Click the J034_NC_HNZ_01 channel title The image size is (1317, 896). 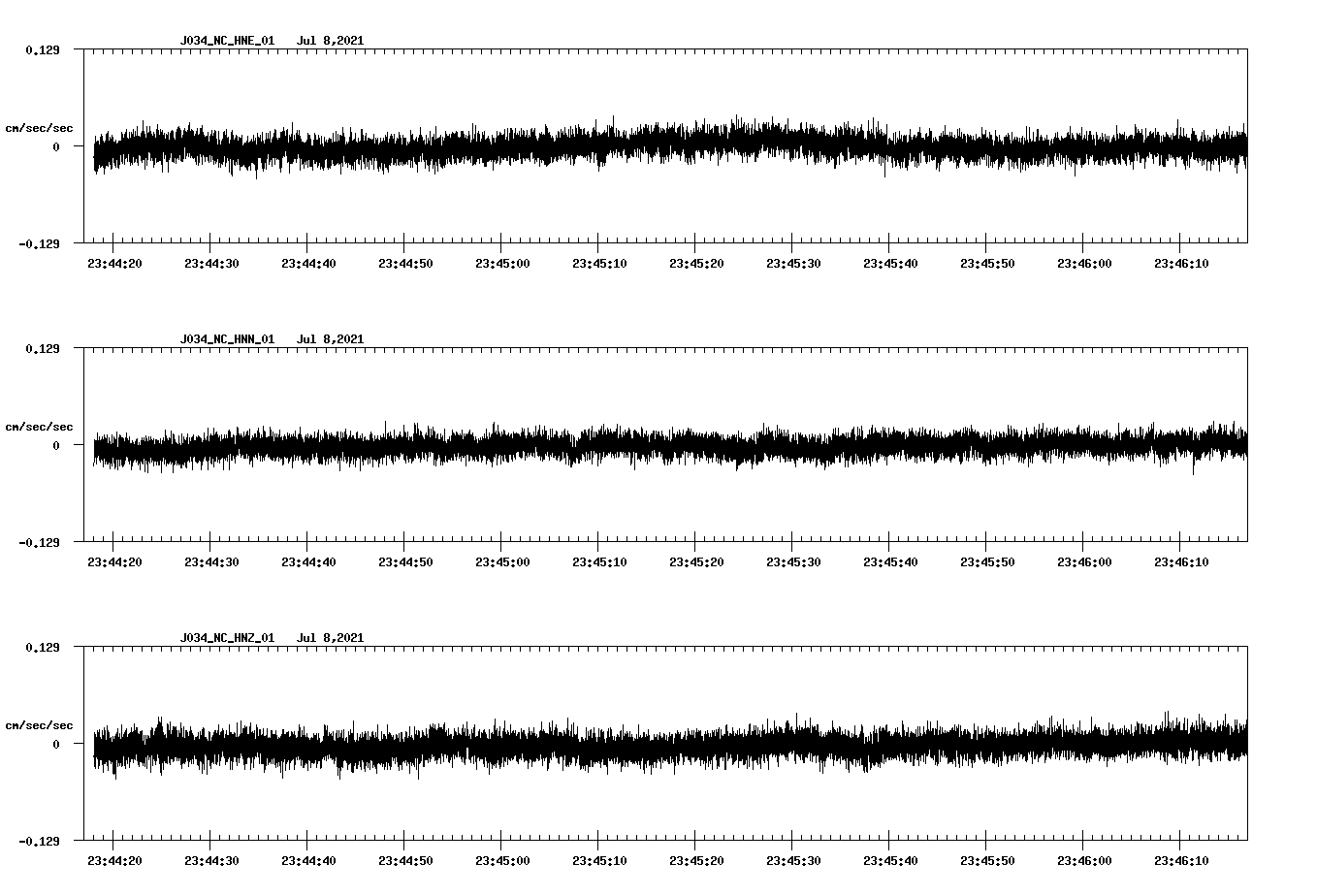226,638
